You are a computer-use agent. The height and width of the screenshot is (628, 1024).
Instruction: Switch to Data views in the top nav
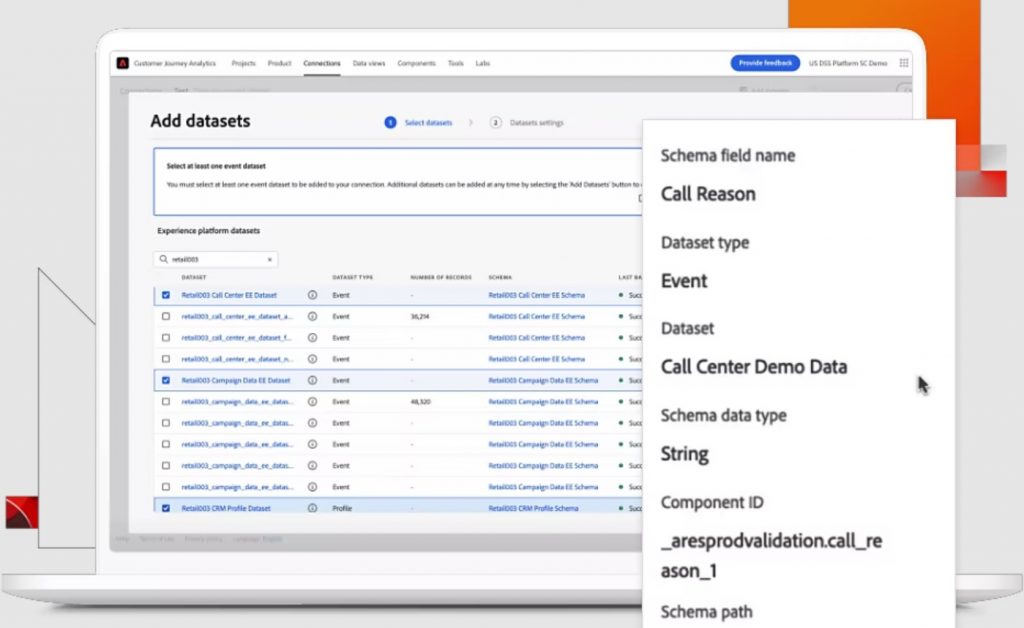click(369, 63)
